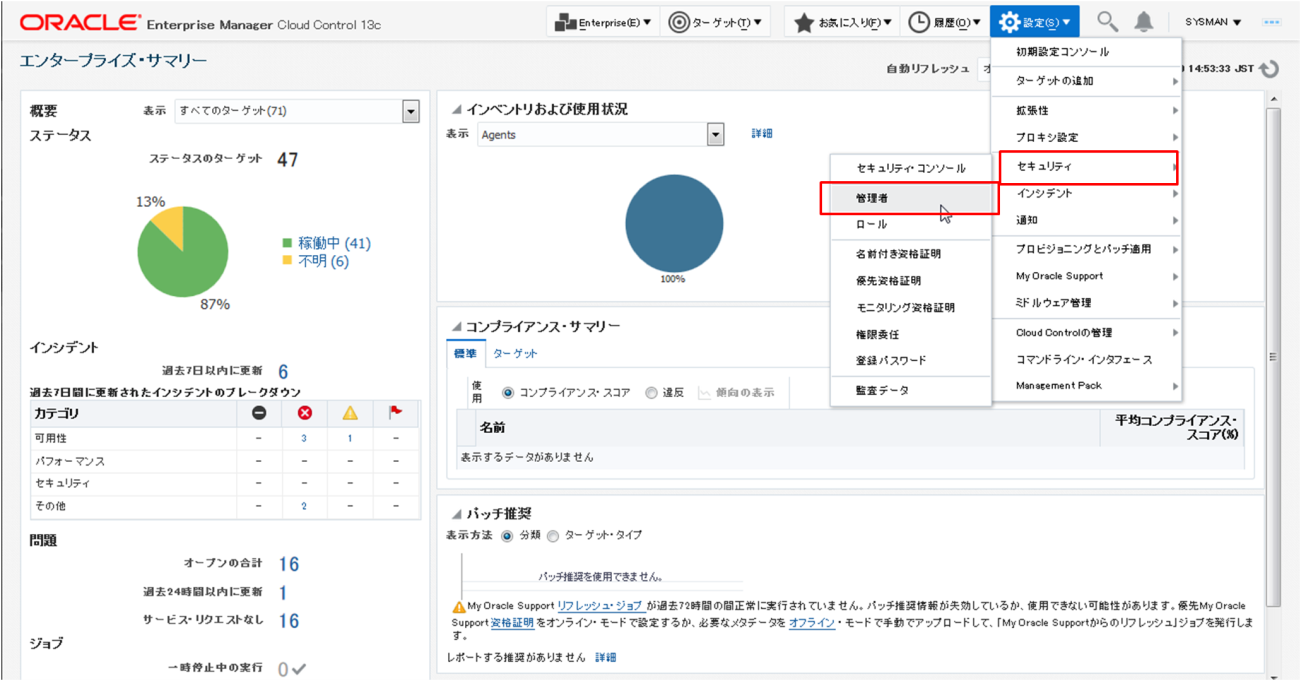Click the 2 in the その他 row

[304, 506]
